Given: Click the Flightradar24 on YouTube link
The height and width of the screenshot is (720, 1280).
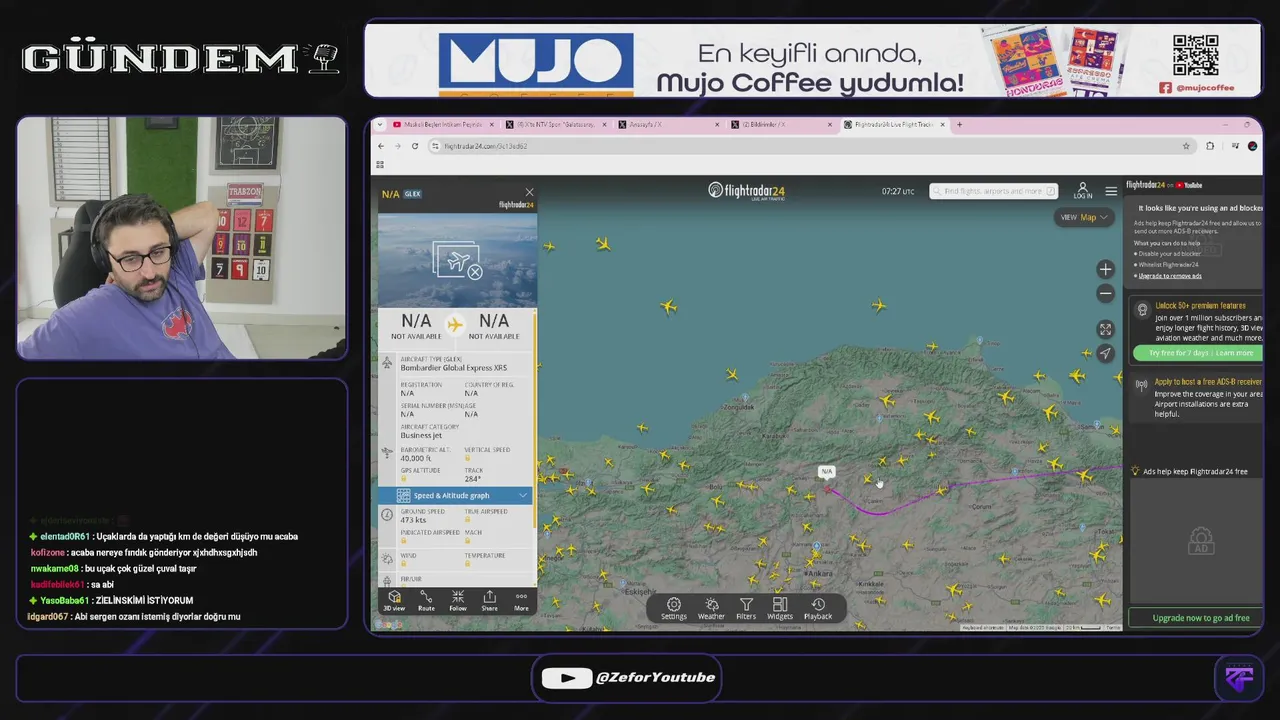Looking at the screenshot, I should click(1164, 185).
